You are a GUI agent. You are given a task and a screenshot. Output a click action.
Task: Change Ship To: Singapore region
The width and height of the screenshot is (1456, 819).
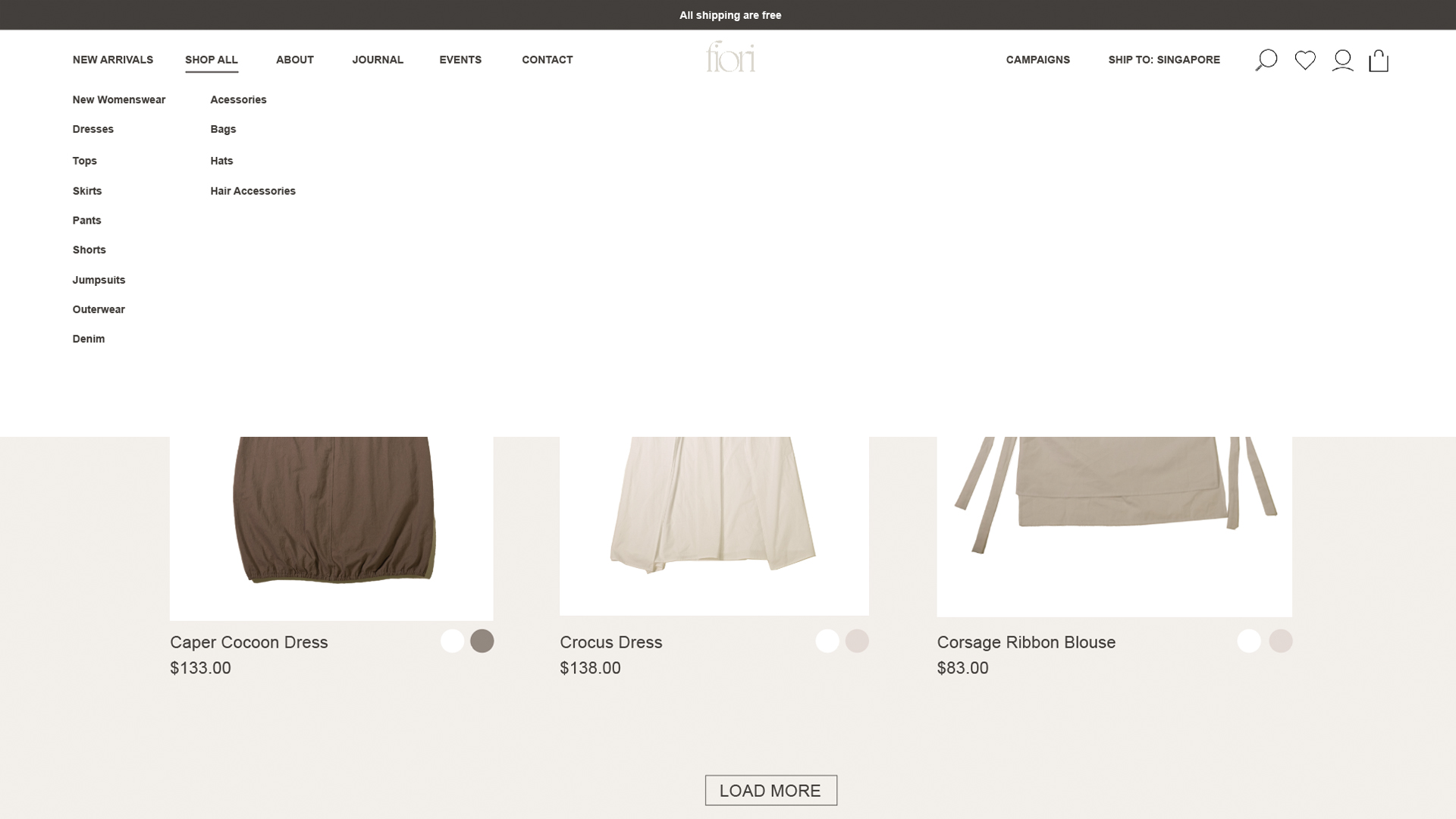pos(1164,59)
